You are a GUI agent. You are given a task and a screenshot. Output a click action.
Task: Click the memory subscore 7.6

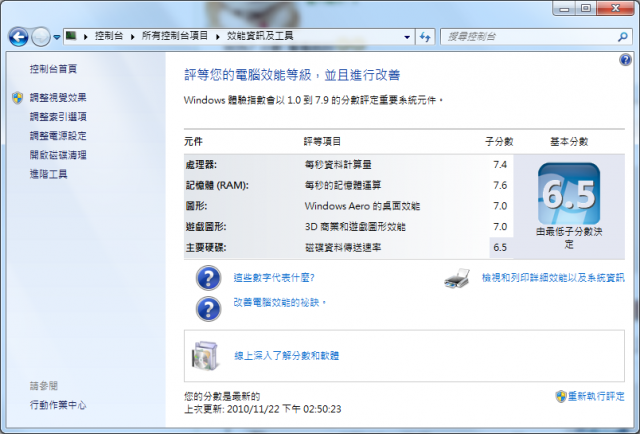tap(500, 185)
